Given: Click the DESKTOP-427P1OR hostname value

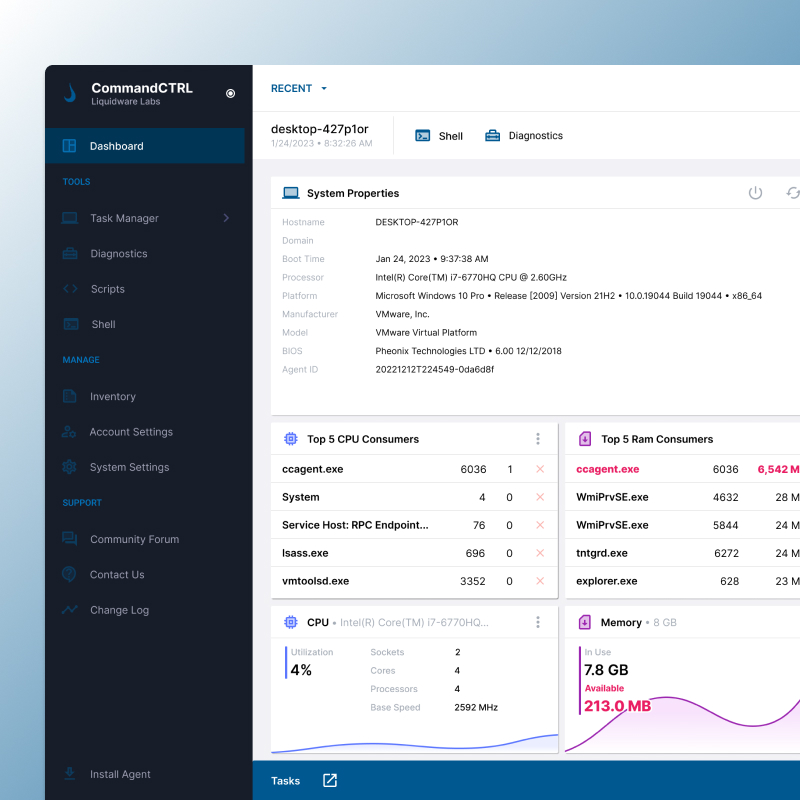Looking at the screenshot, I should point(417,222).
